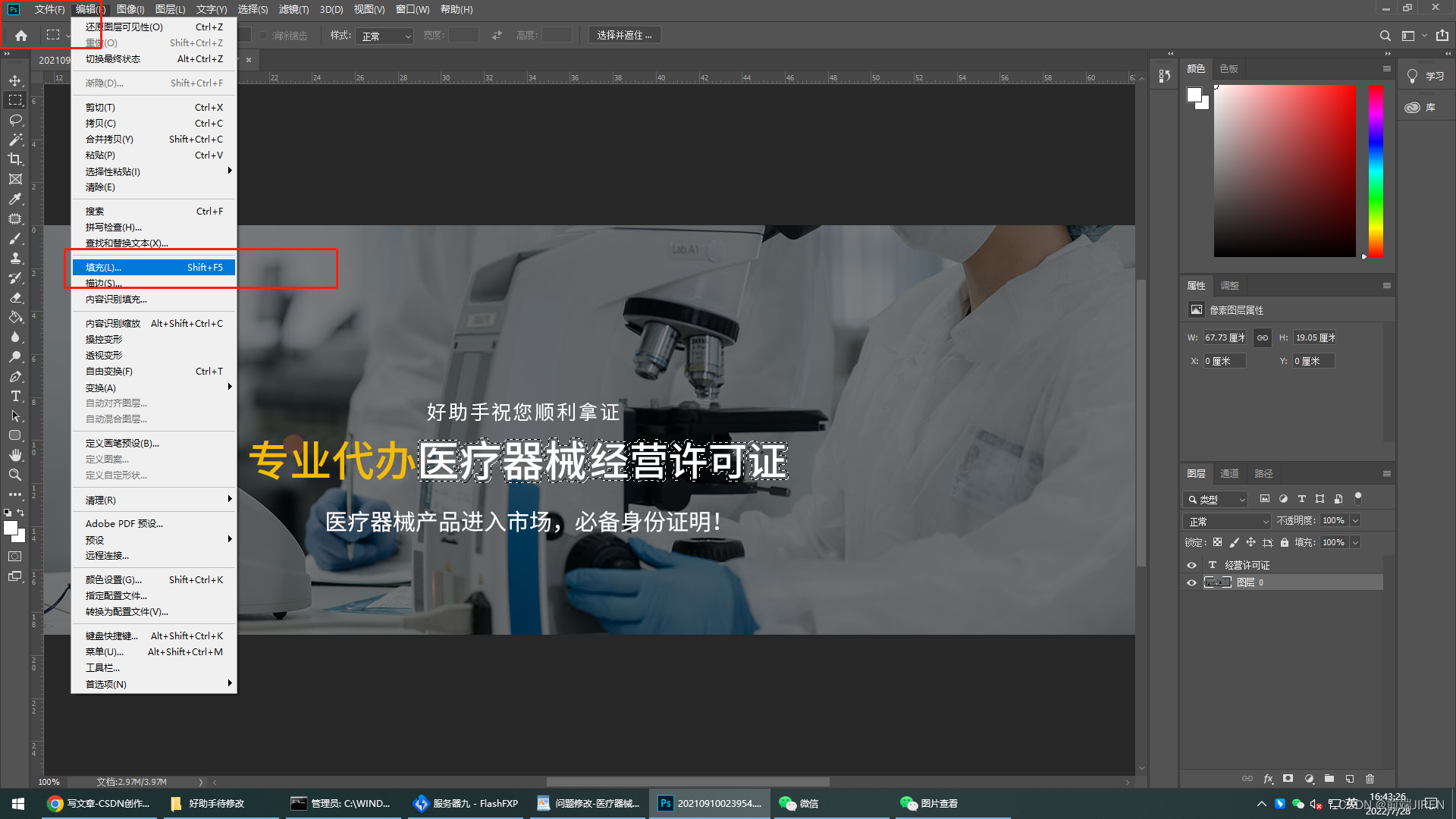Click the lock all layers padlock icon

point(1285,542)
